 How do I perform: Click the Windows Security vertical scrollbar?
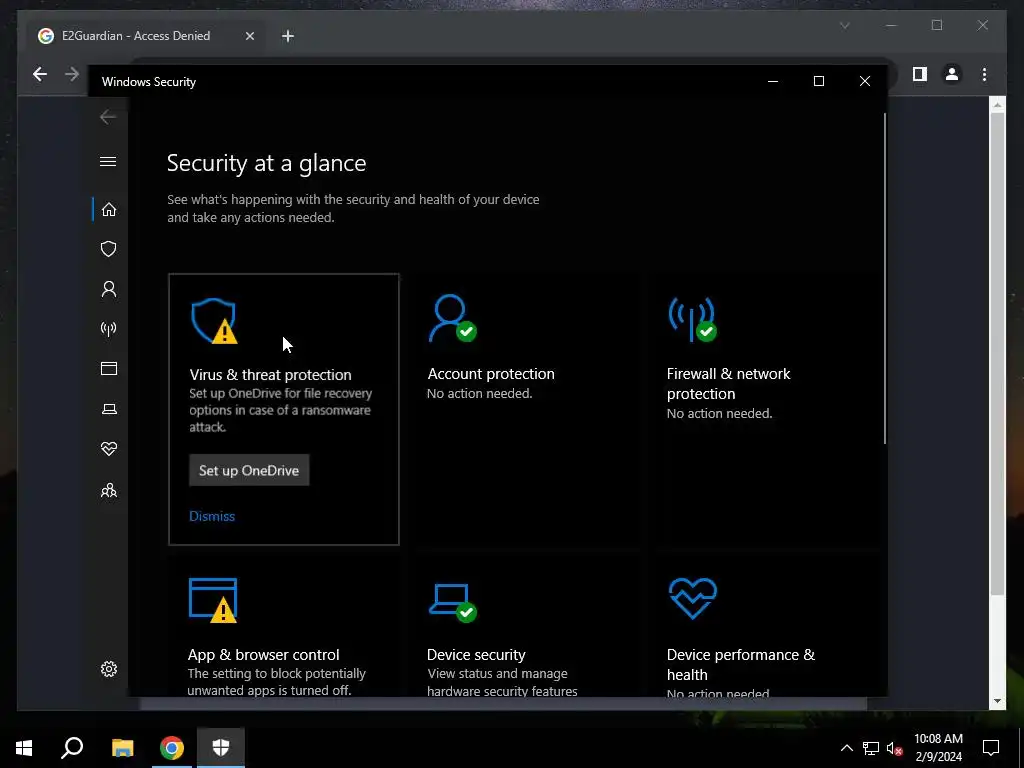(x=885, y=278)
